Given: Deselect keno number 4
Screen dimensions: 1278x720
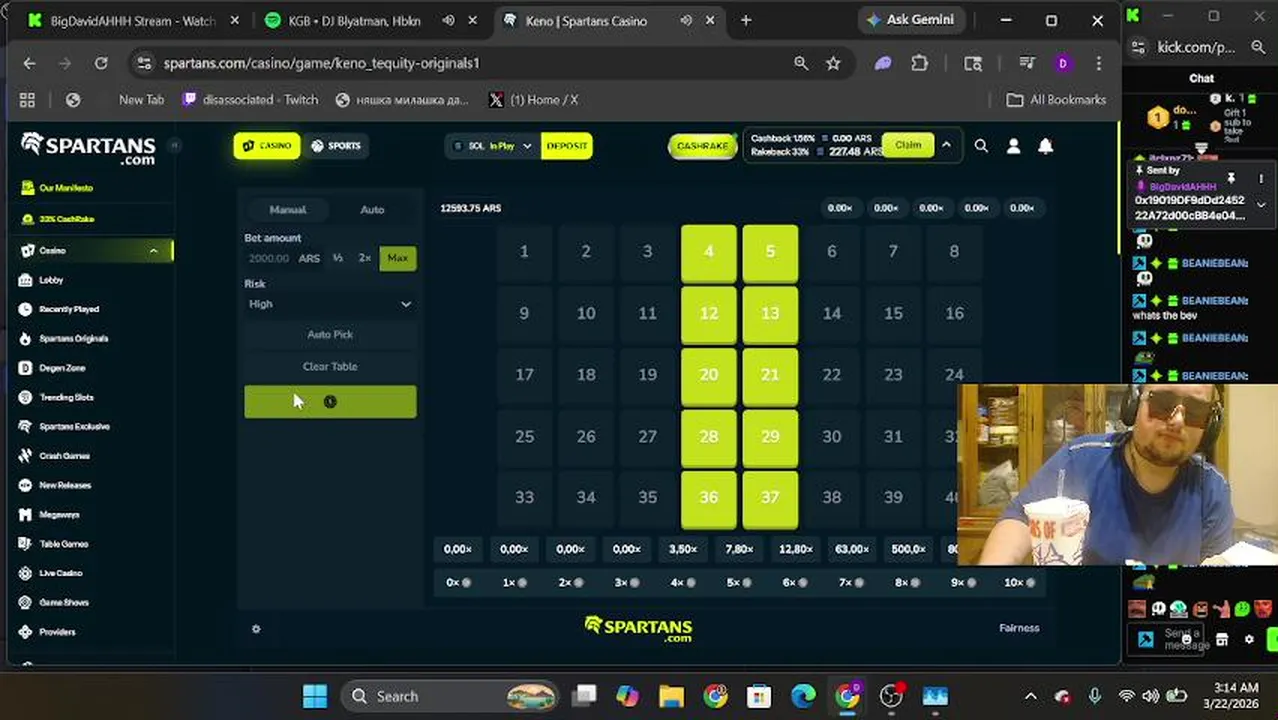Looking at the screenshot, I should pyautogui.click(x=709, y=252).
